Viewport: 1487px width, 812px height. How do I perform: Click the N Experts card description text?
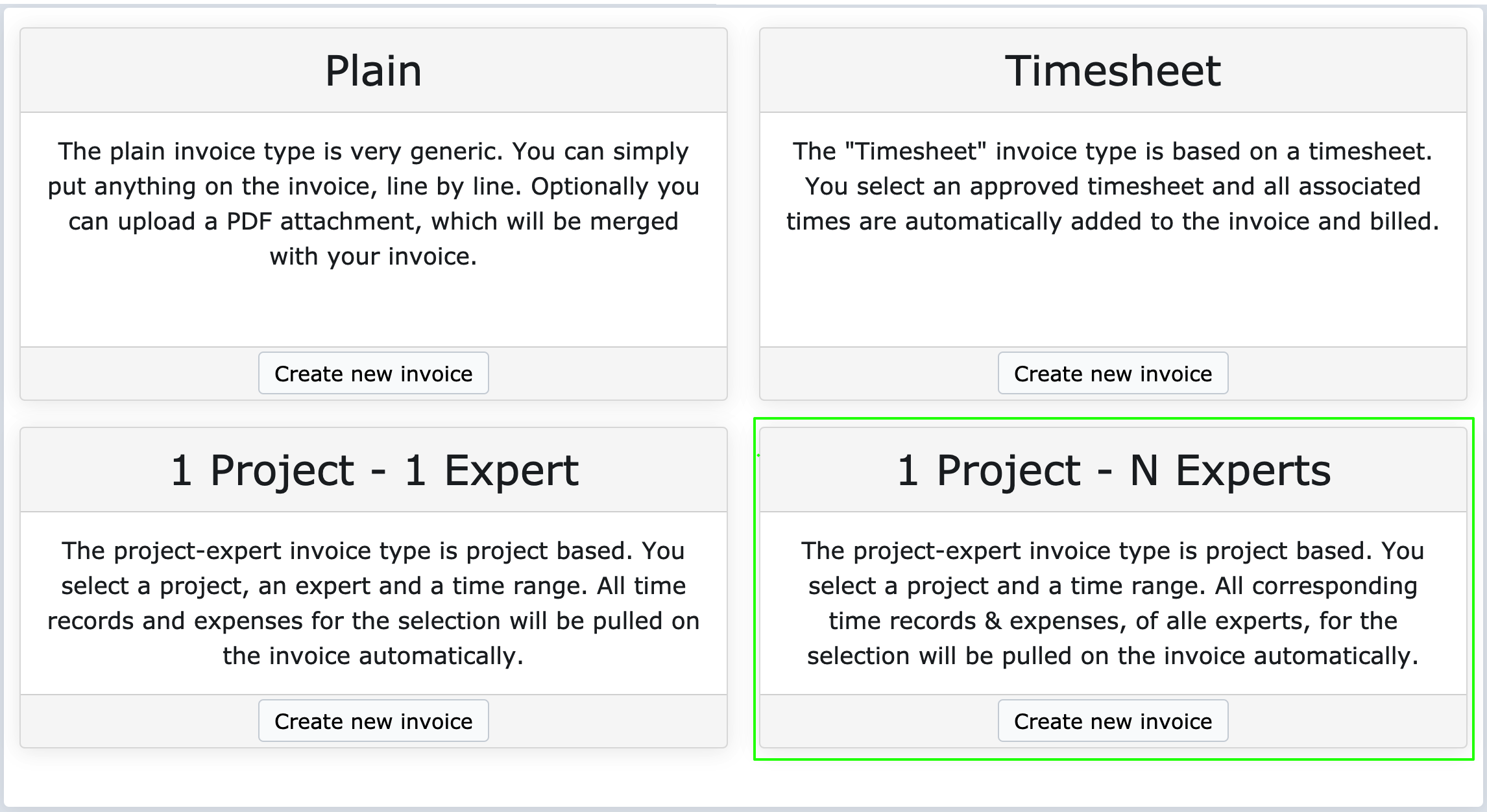point(1113,603)
